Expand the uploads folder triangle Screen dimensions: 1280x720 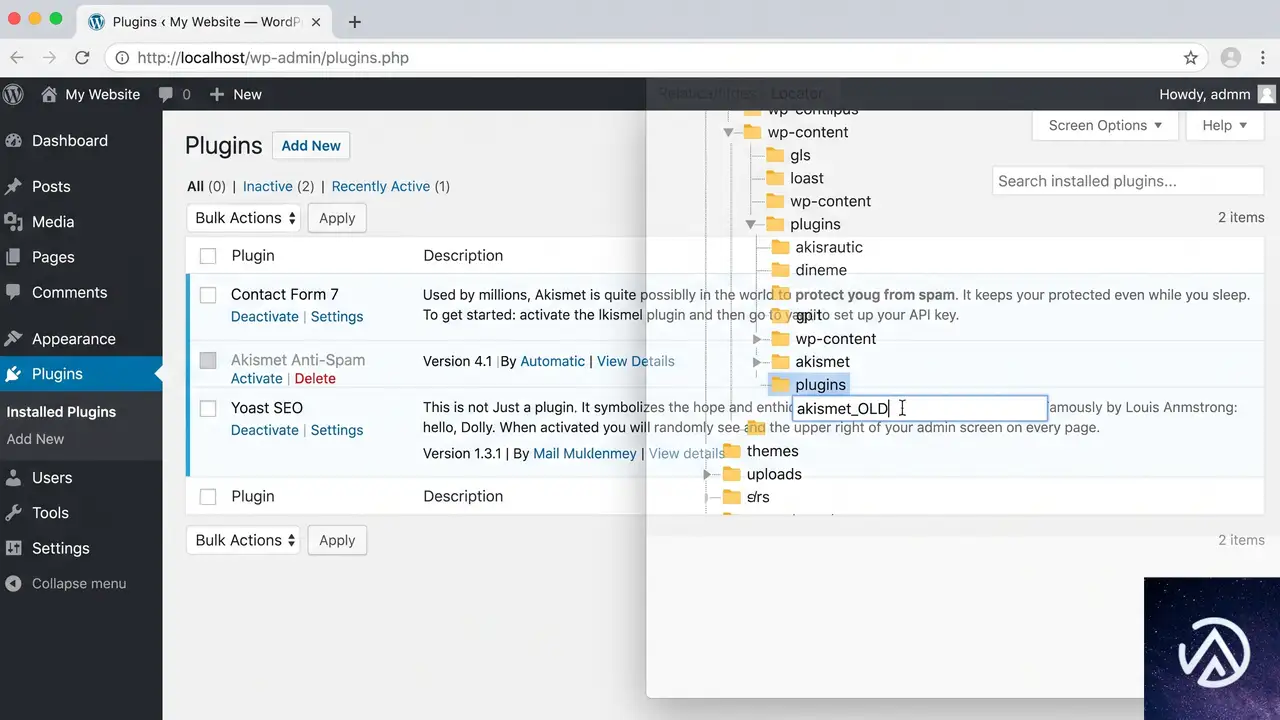tap(708, 474)
